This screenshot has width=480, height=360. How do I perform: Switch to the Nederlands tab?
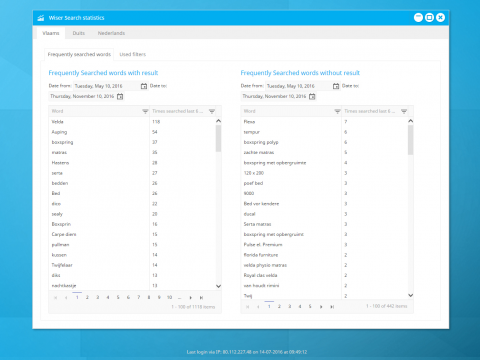coord(111,33)
